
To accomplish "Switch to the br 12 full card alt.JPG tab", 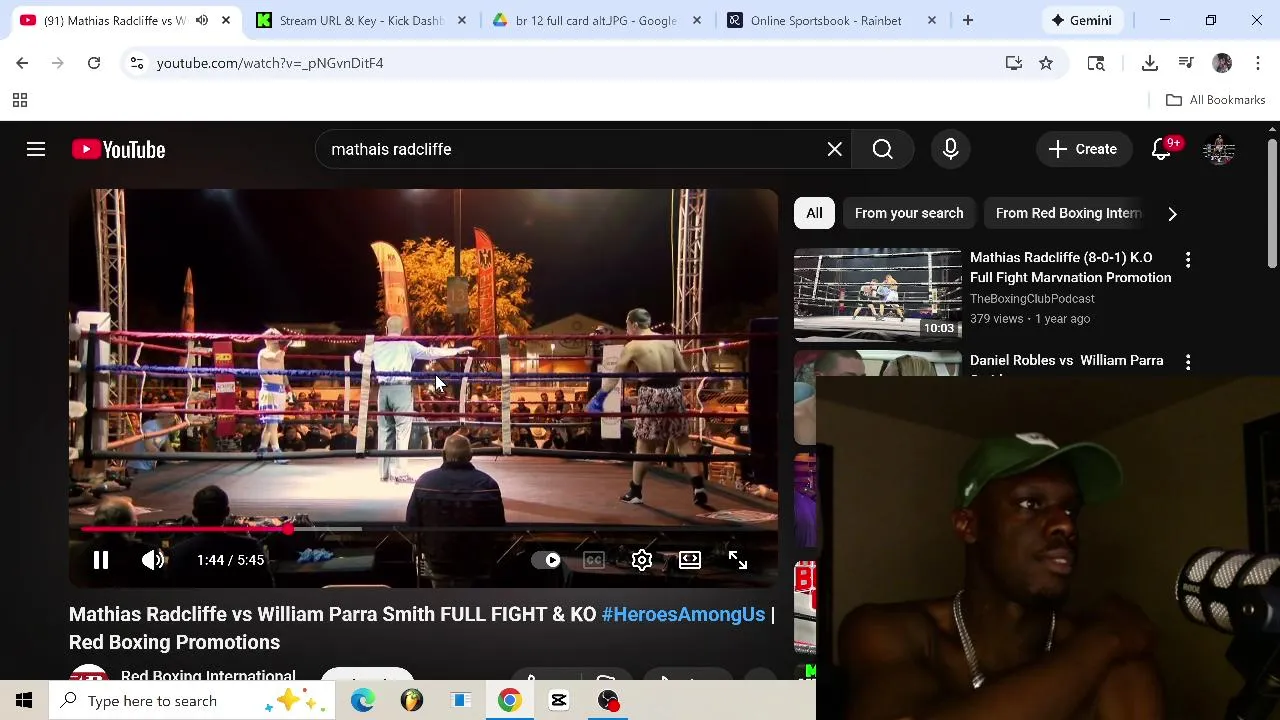I will (x=595, y=20).
